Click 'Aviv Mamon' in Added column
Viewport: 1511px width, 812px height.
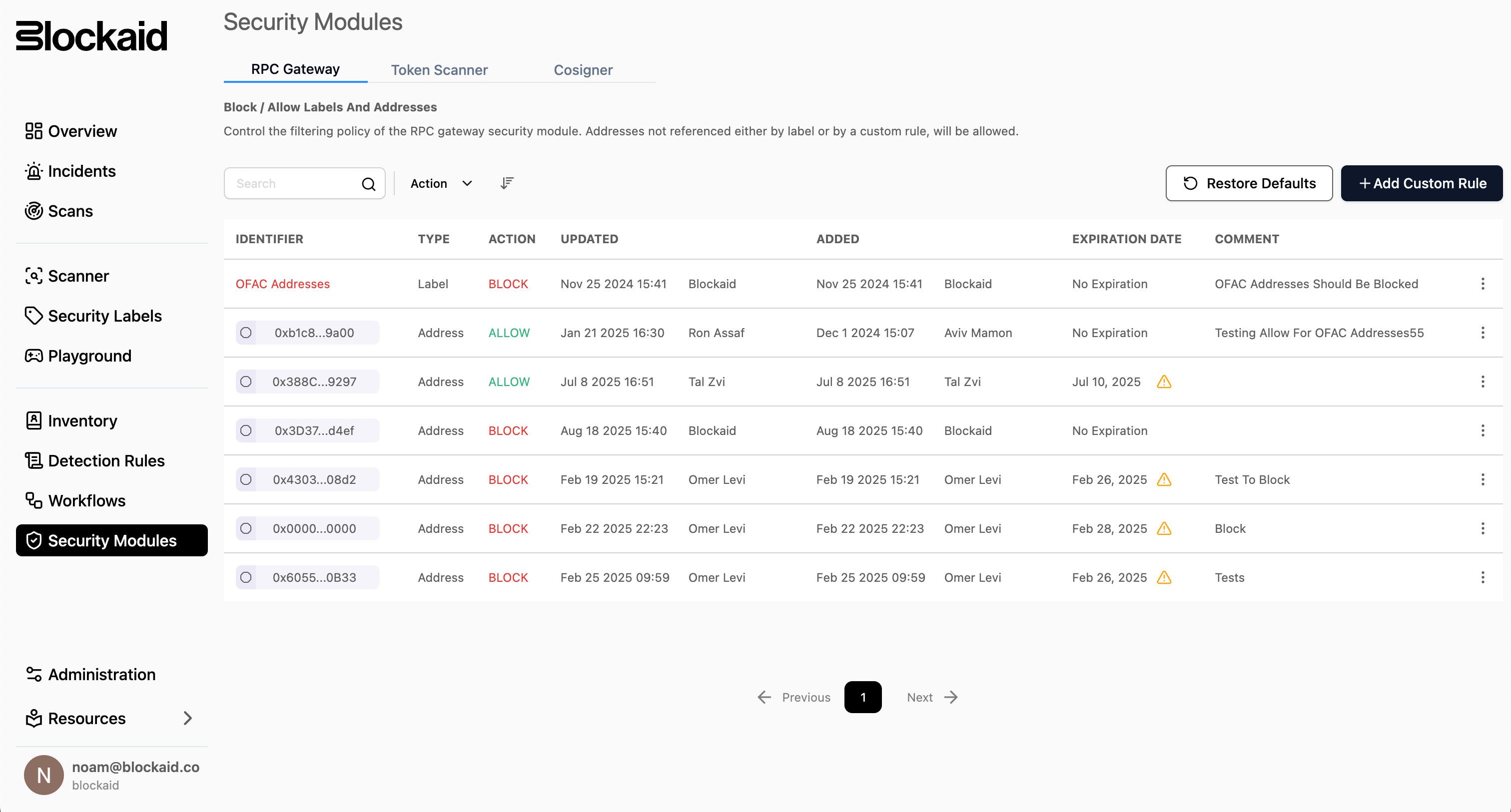click(978, 333)
